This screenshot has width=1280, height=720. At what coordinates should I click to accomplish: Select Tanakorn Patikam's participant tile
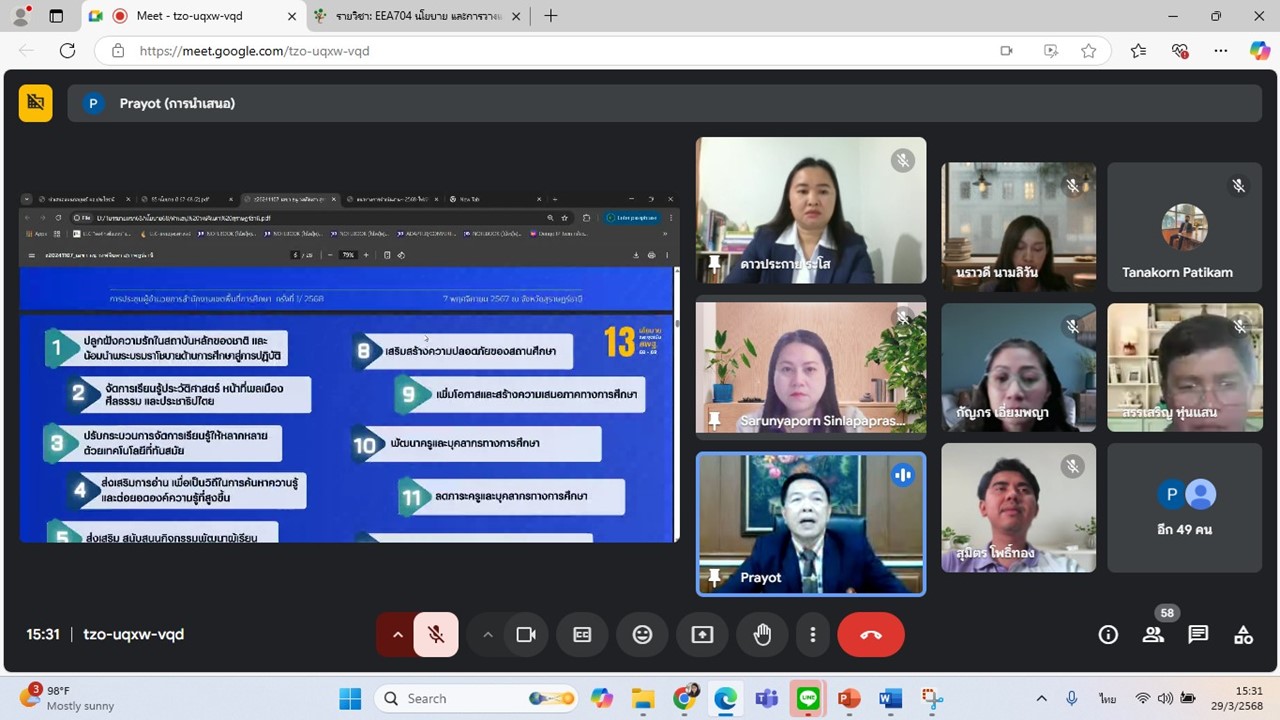coord(1185,227)
